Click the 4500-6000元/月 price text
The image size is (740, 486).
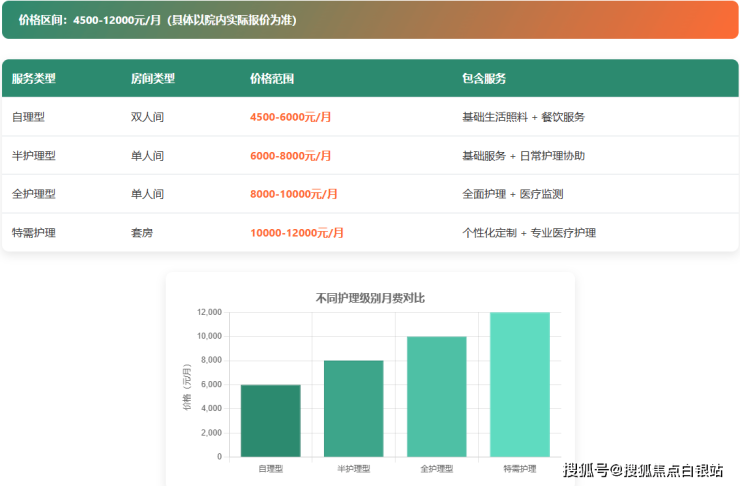tap(290, 117)
